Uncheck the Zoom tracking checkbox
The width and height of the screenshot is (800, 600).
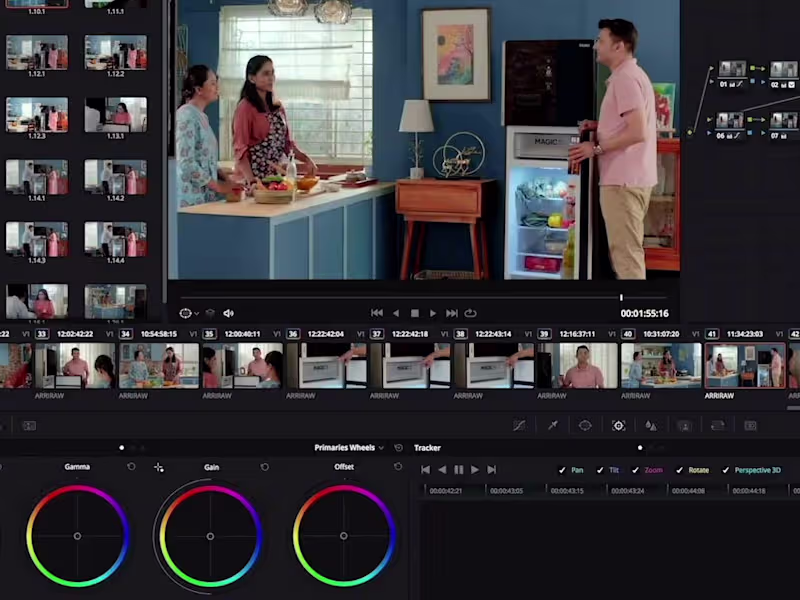tap(635, 470)
